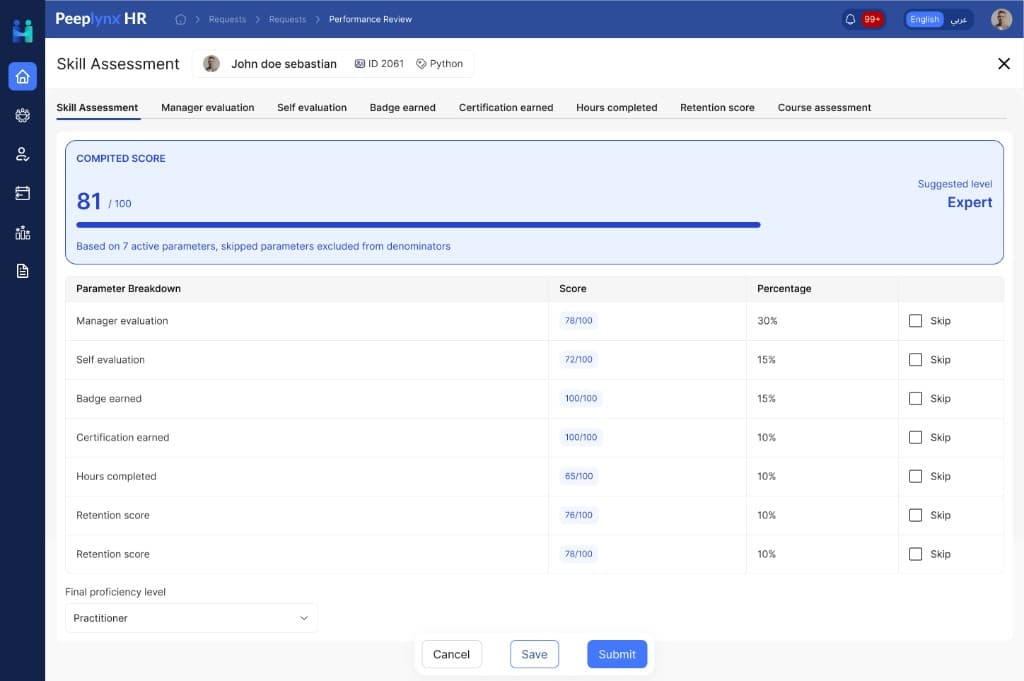
Task: Open the Requests breadcrumb before Performance Review
Action: (x=287, y=20)
